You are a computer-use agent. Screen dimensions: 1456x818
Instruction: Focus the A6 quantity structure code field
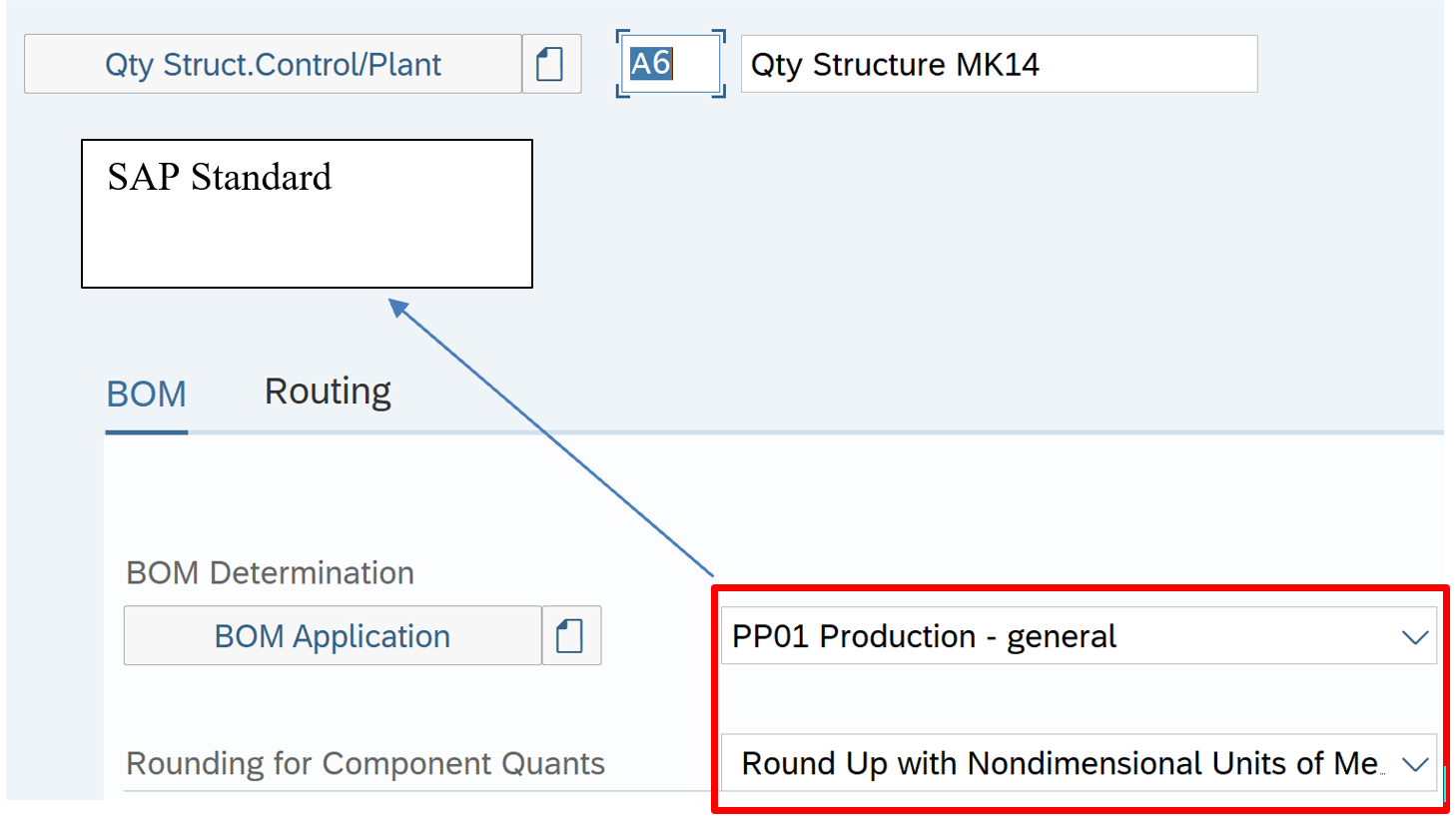[x=669, y=64]
